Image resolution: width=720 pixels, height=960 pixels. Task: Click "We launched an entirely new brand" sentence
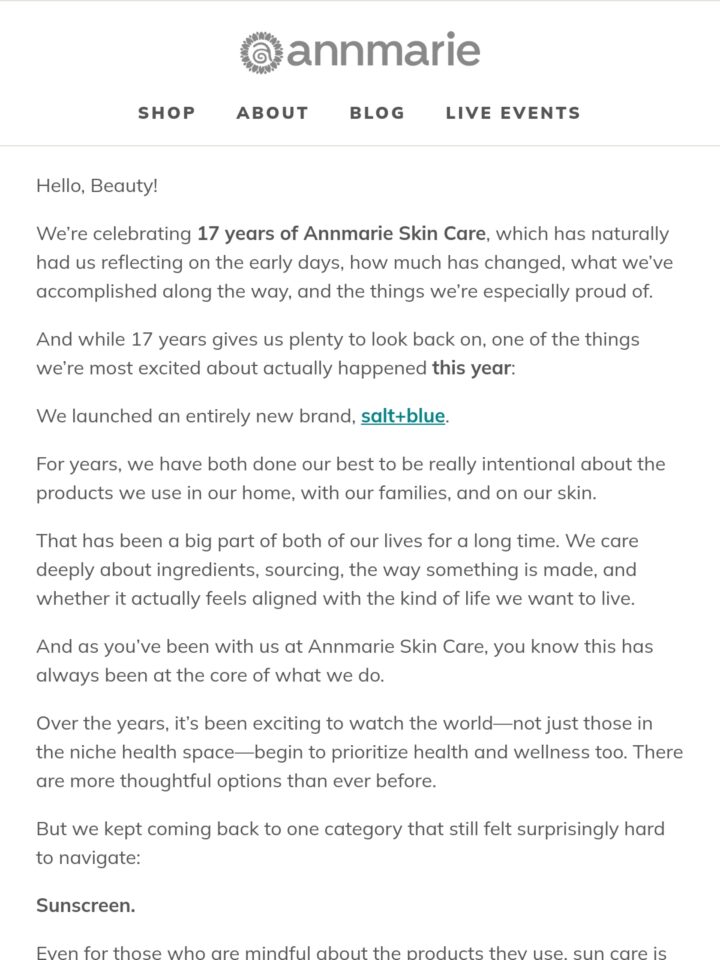pos(243,416)
